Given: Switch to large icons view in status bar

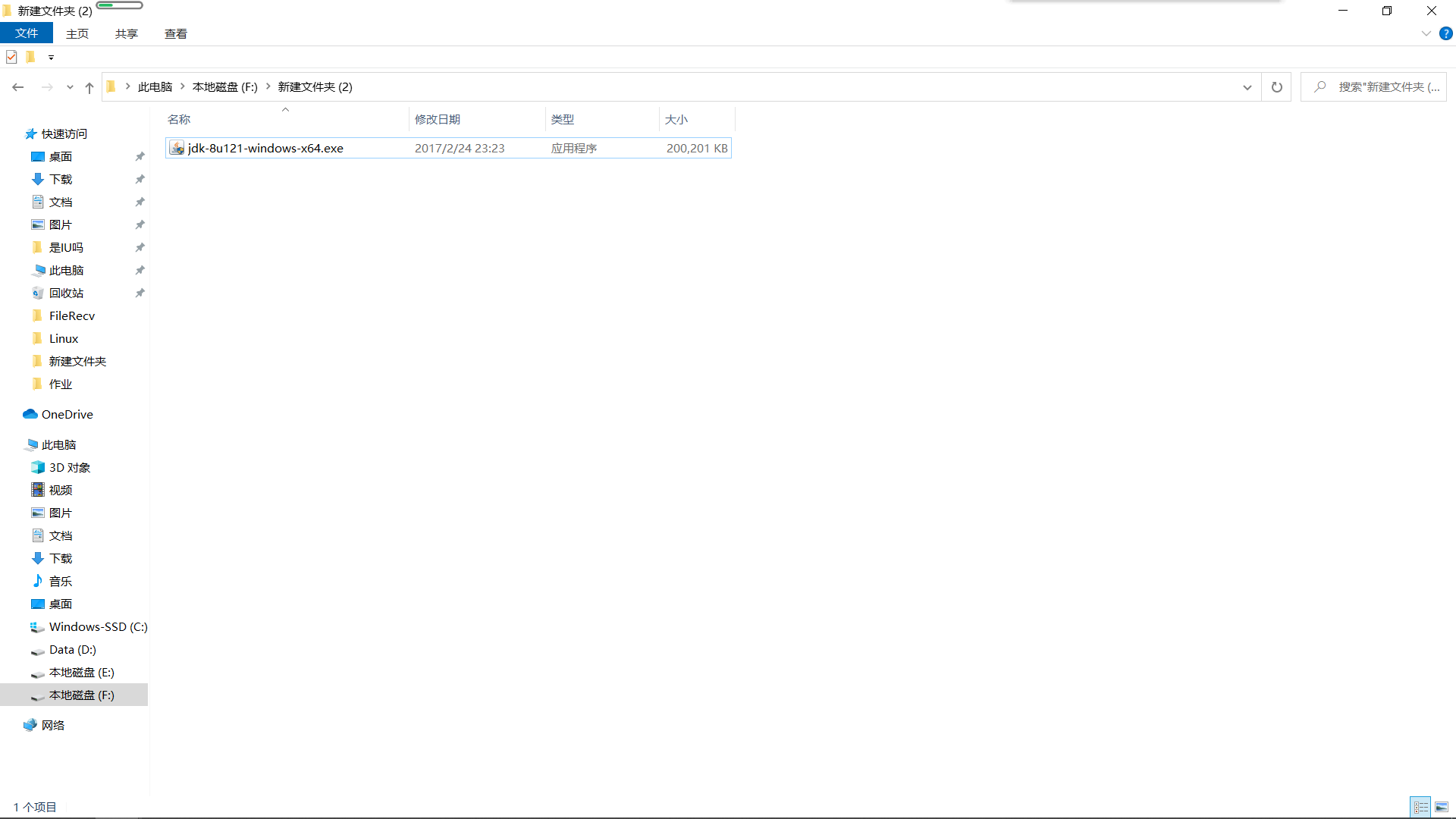Looking at the screenshot, I should click(1442, 808).
